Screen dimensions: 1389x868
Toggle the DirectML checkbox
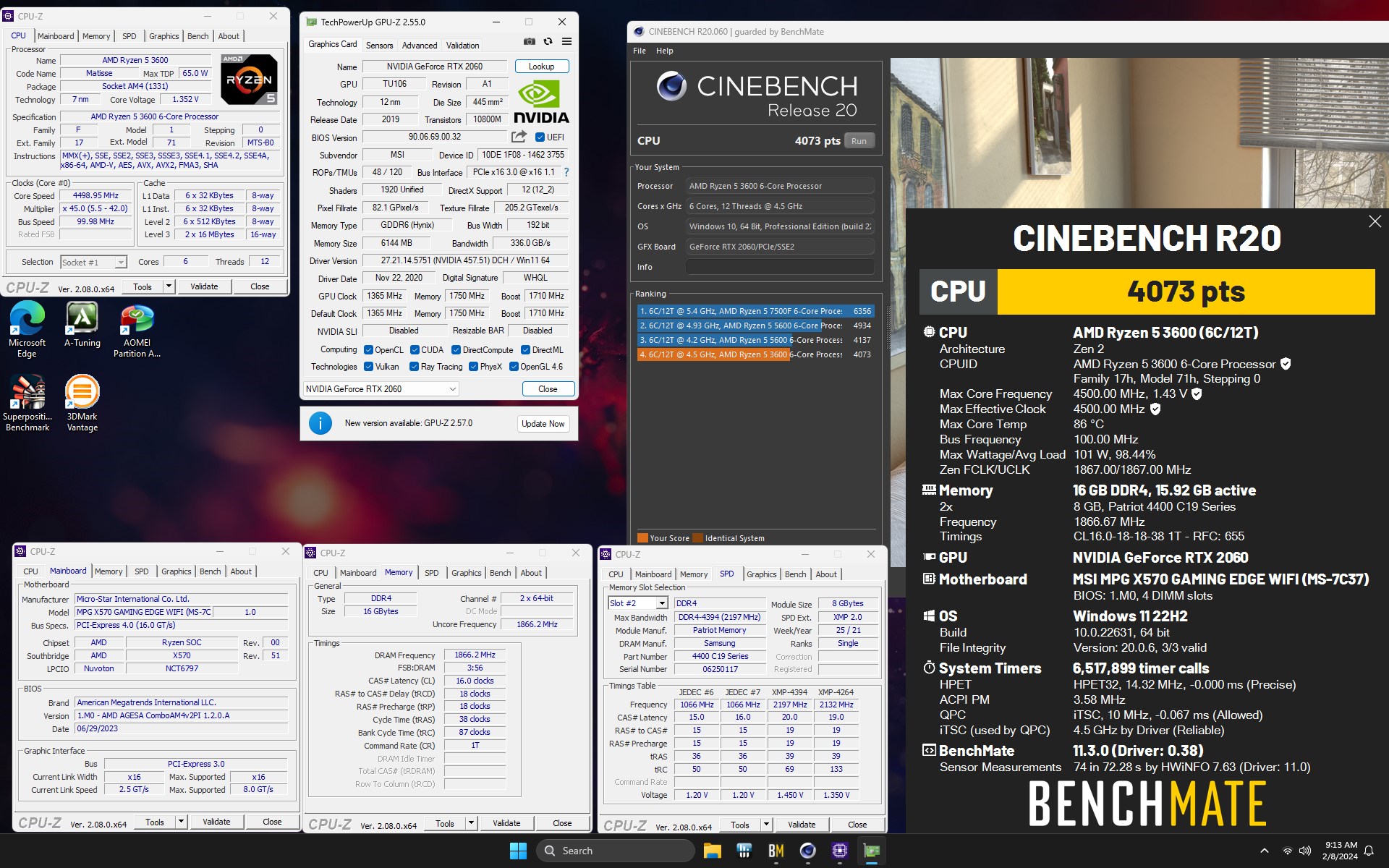[x=526, y=349]
